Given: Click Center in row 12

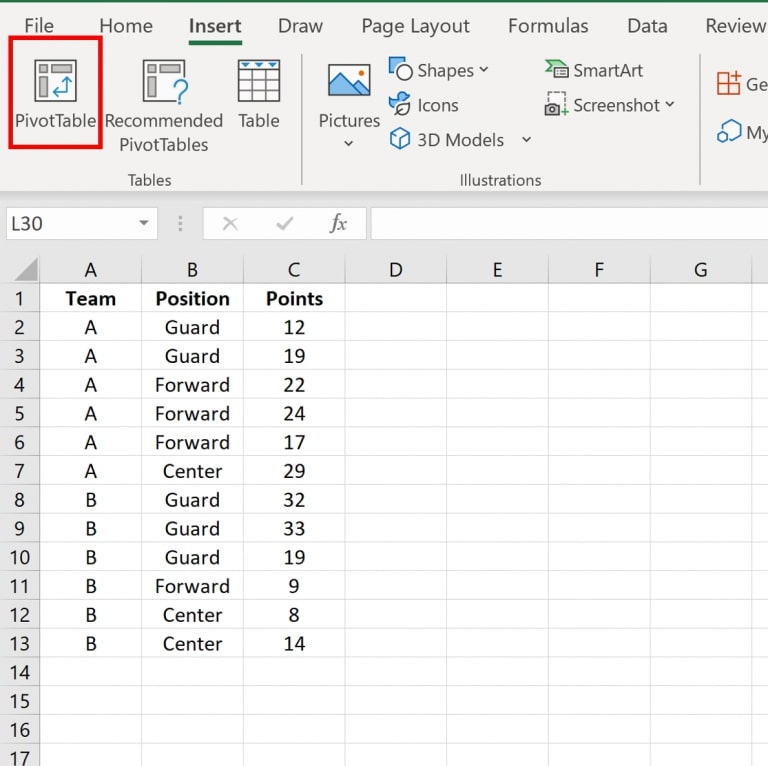Looking at the screenshot, I should [x=192, y=614].
